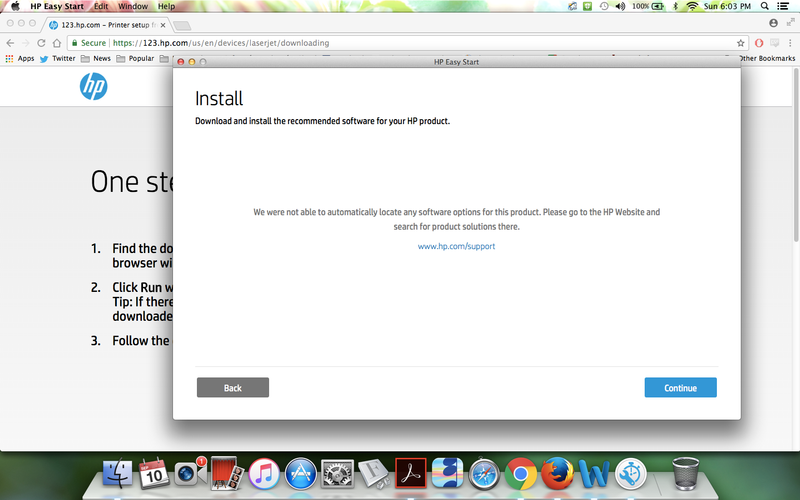Open Finder from the Dock
The height and width of the screenshot is (500, 800).
tap(117, 473)
